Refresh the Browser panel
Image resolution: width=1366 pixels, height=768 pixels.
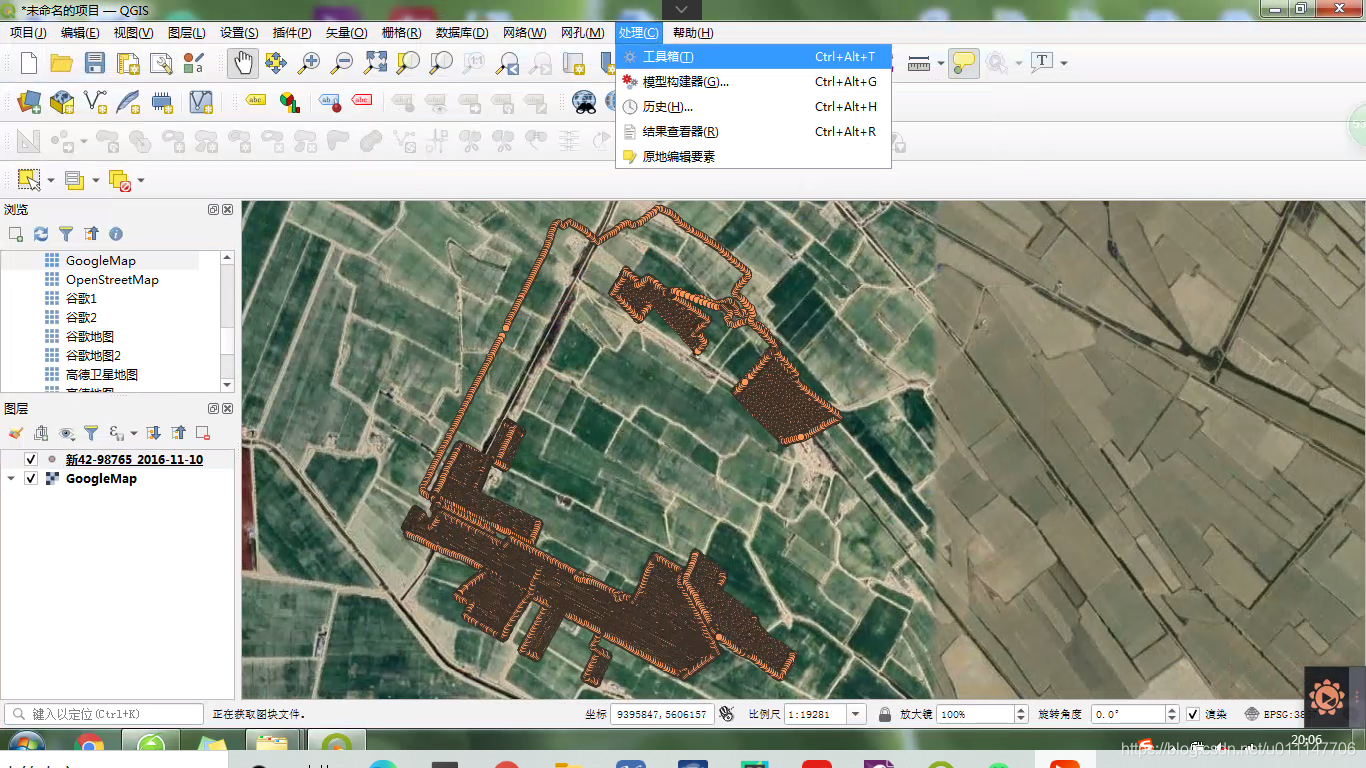click(41, 234)
